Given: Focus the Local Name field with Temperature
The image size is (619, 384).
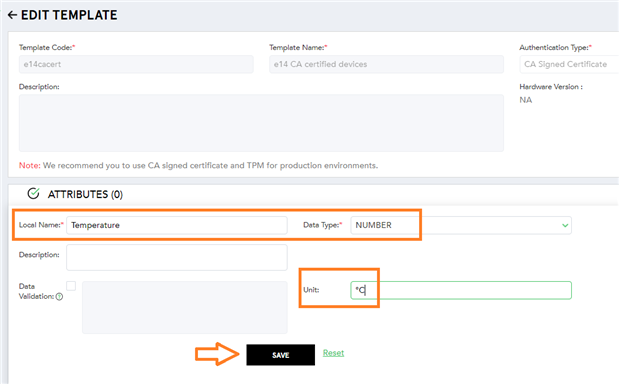Looking at the screenshot, I should pos(177,225).
